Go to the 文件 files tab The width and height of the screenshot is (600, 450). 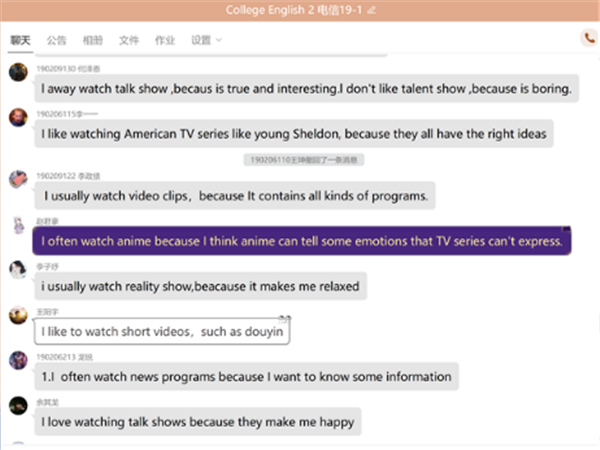[128, 40]
